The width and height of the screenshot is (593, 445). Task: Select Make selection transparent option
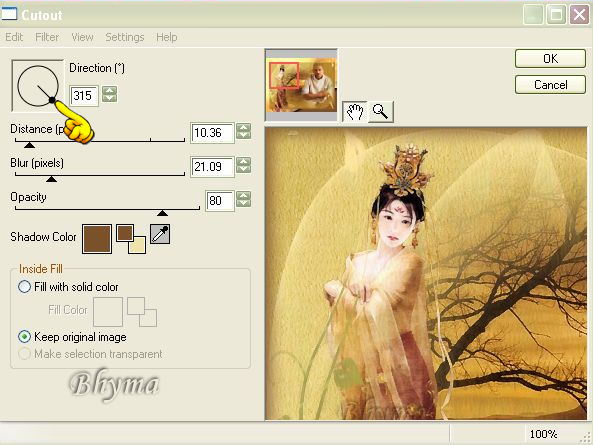coord(90,354)
